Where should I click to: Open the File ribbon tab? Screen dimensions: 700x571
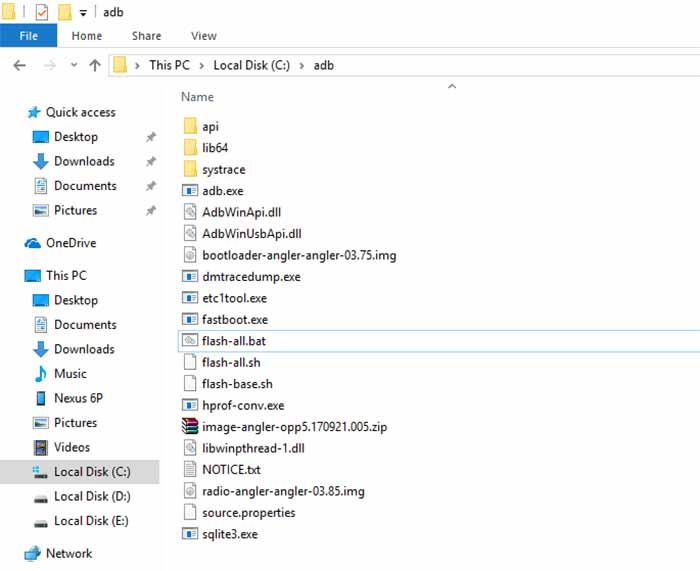tap(29, 36)
